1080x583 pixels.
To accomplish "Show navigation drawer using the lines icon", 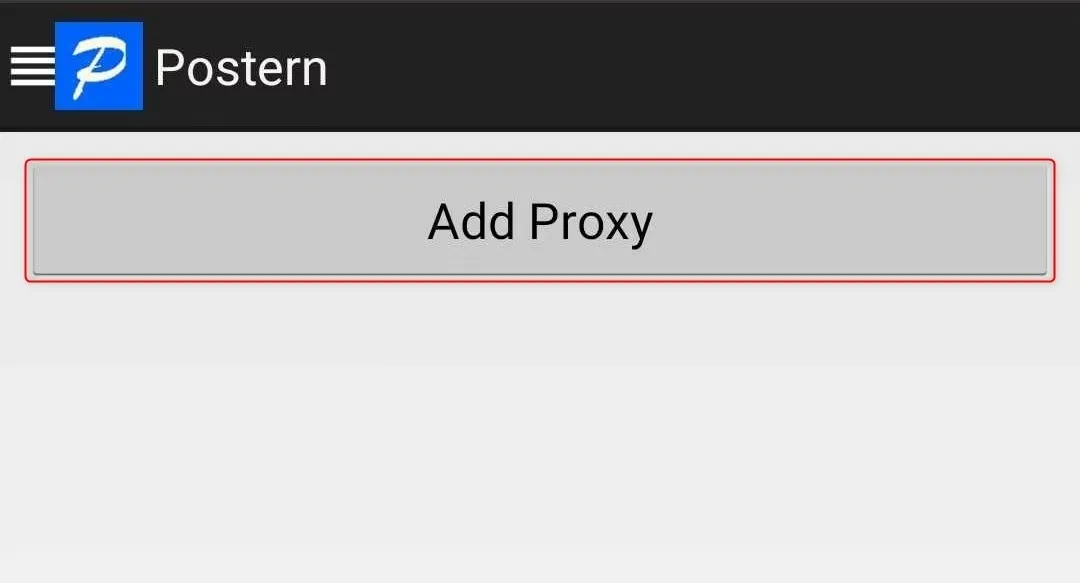I will point(31,67).
